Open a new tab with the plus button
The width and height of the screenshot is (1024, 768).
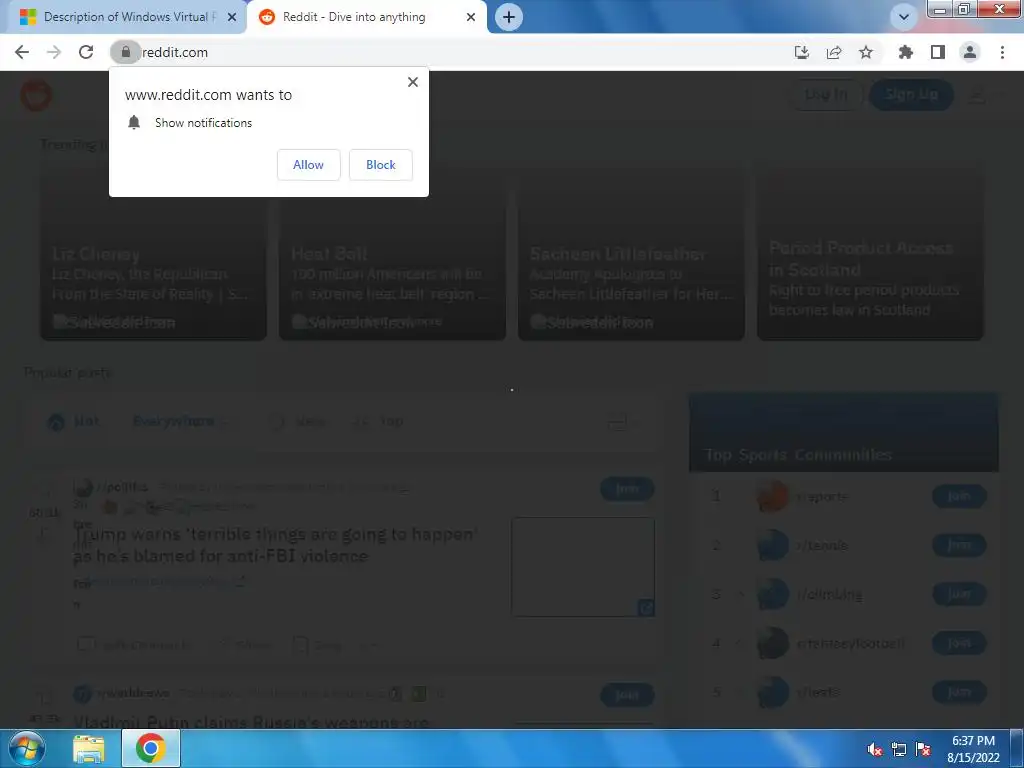[509, 17]
